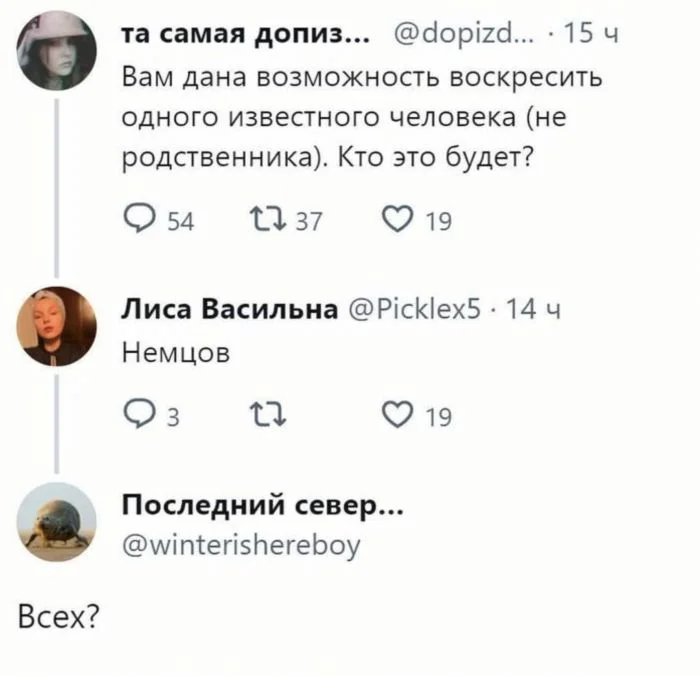Open the 15 ч timestamp link
This screenshot has height=676, width=700.
click(593, 37)
